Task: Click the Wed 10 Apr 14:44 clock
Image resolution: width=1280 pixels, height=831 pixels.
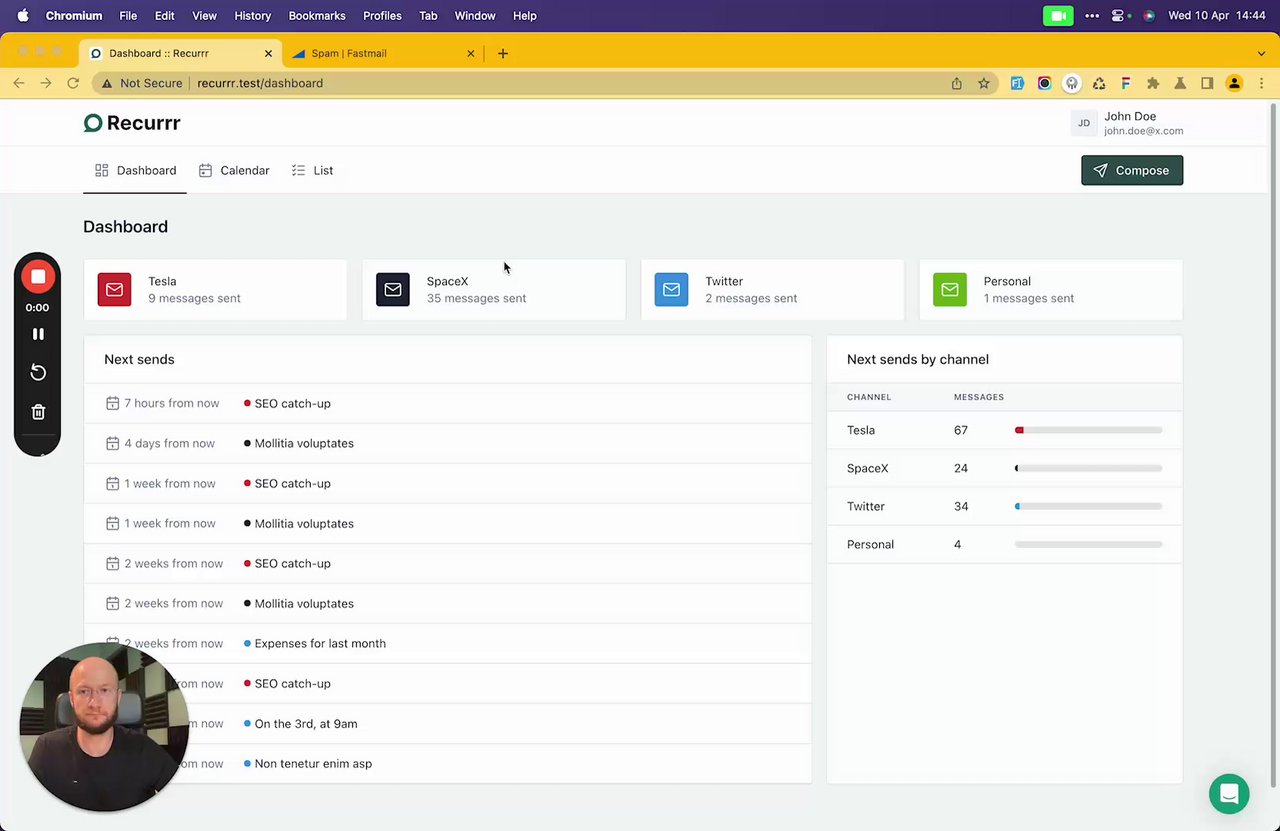Action: coord(1217,16)
